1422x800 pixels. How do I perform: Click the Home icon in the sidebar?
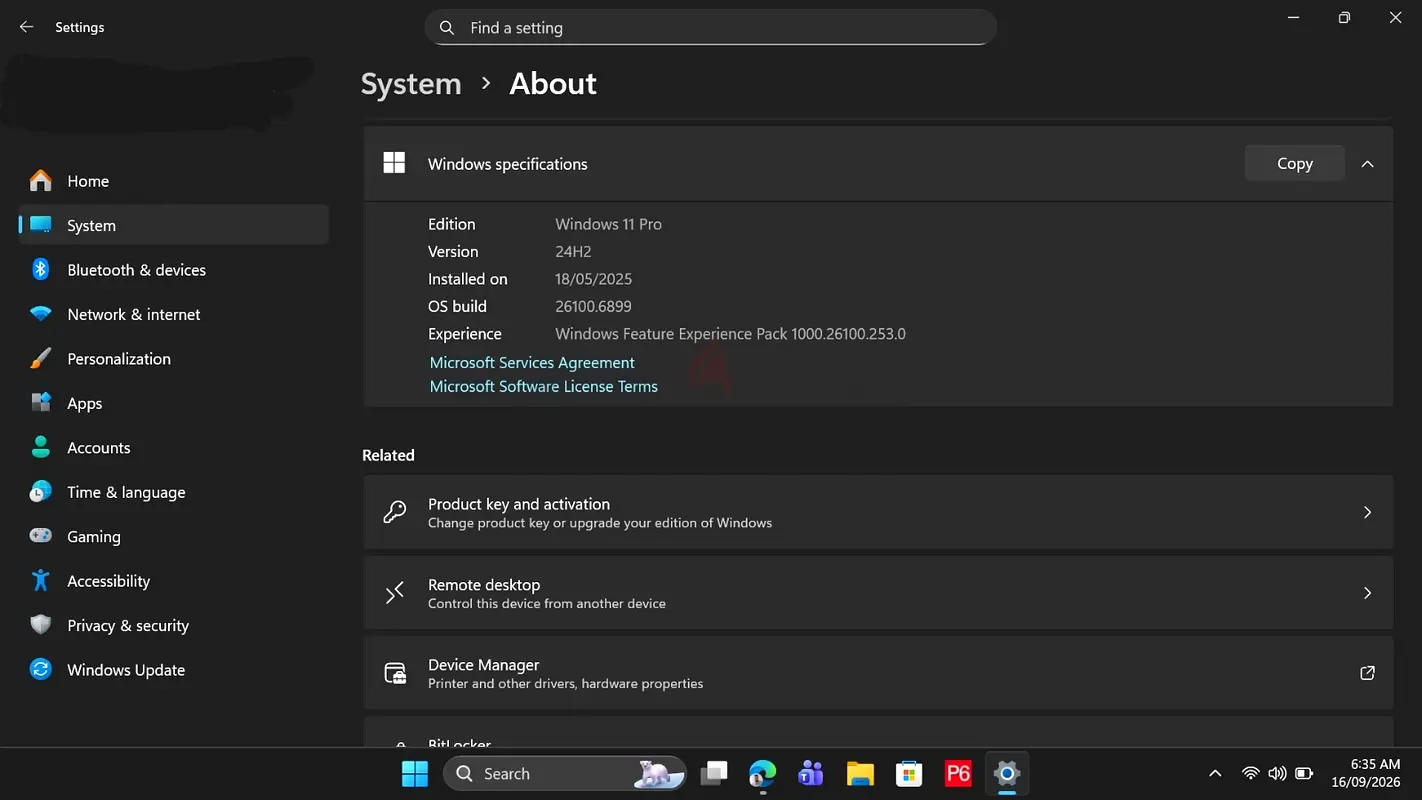(x=41, y=181)
